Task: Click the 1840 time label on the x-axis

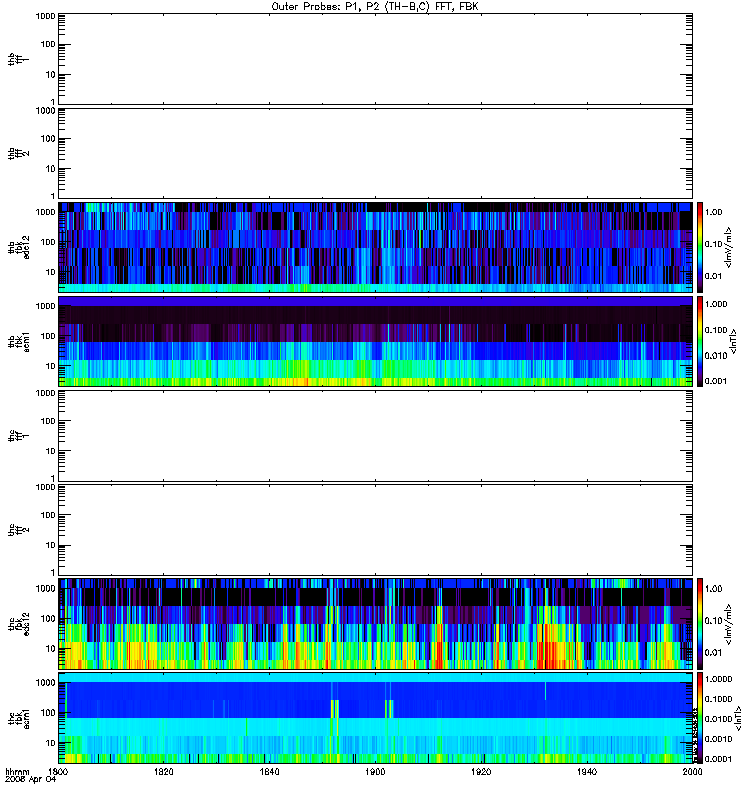Action: [269, 771]
